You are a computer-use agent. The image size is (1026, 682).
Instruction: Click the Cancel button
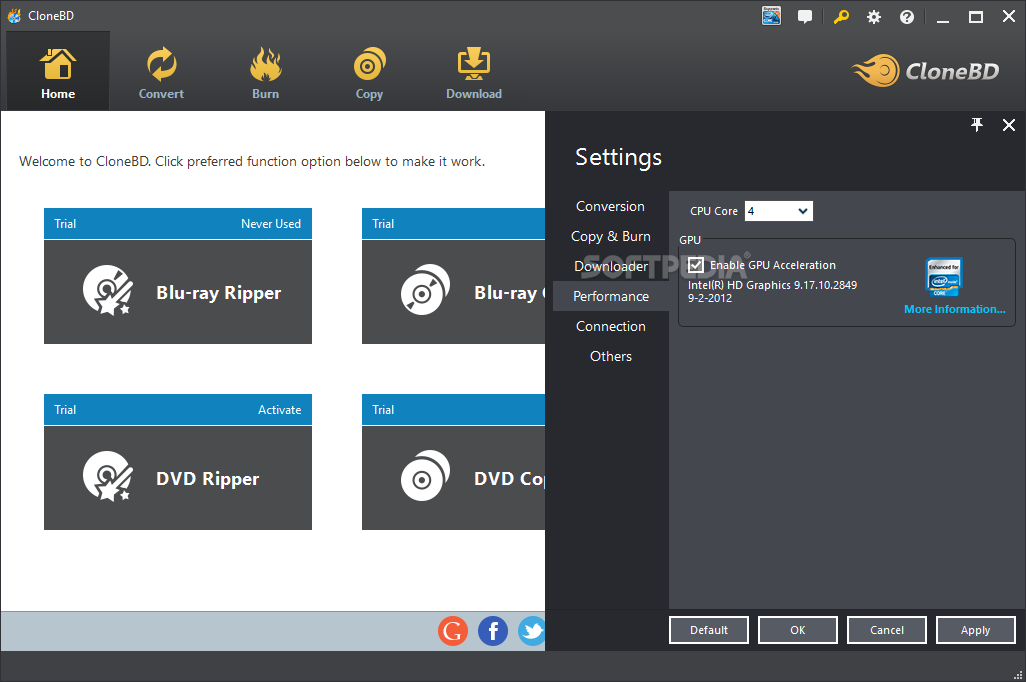point(887,630)
